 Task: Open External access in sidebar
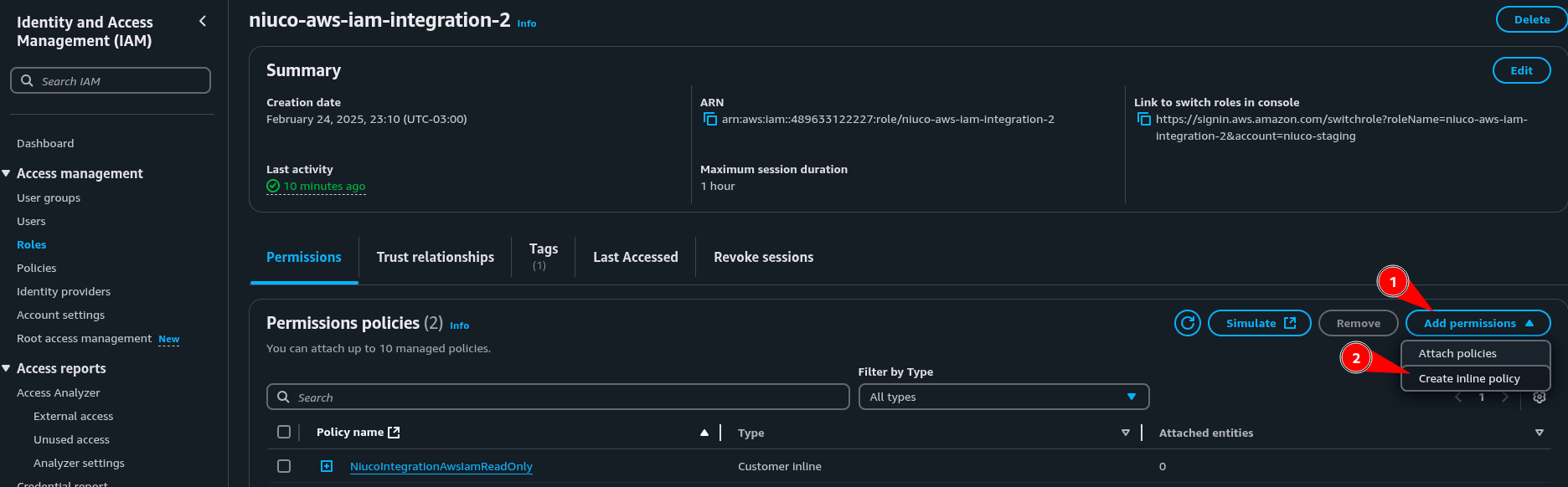coord(73,416)
